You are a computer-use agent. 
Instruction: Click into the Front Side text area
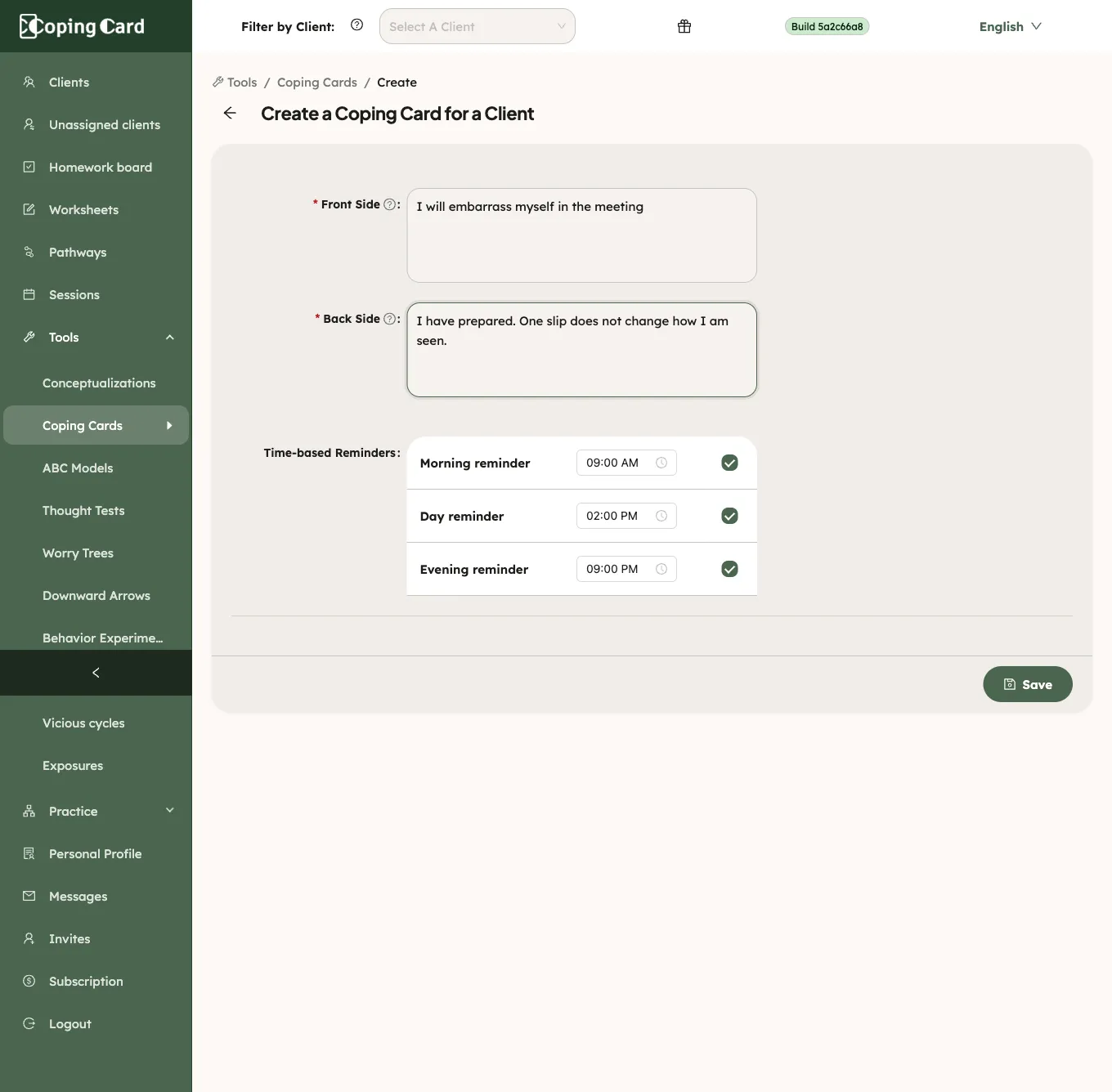[582, 235]
